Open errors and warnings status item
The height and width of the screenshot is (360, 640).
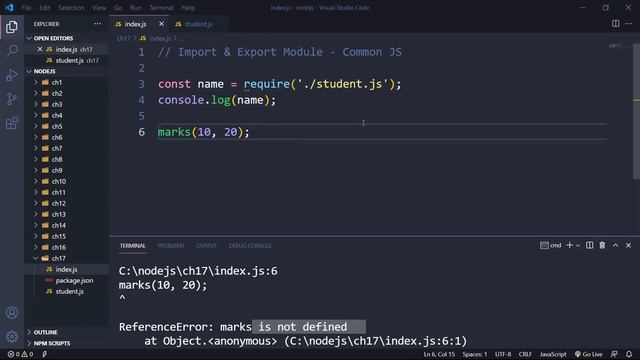(20, 354)
